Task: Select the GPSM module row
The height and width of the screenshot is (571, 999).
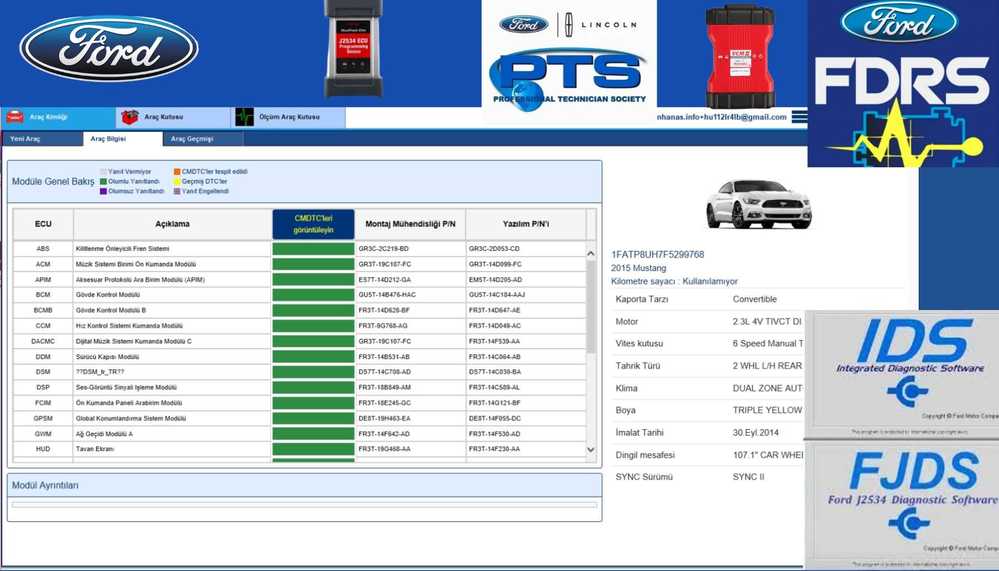Action: [299, 419]
